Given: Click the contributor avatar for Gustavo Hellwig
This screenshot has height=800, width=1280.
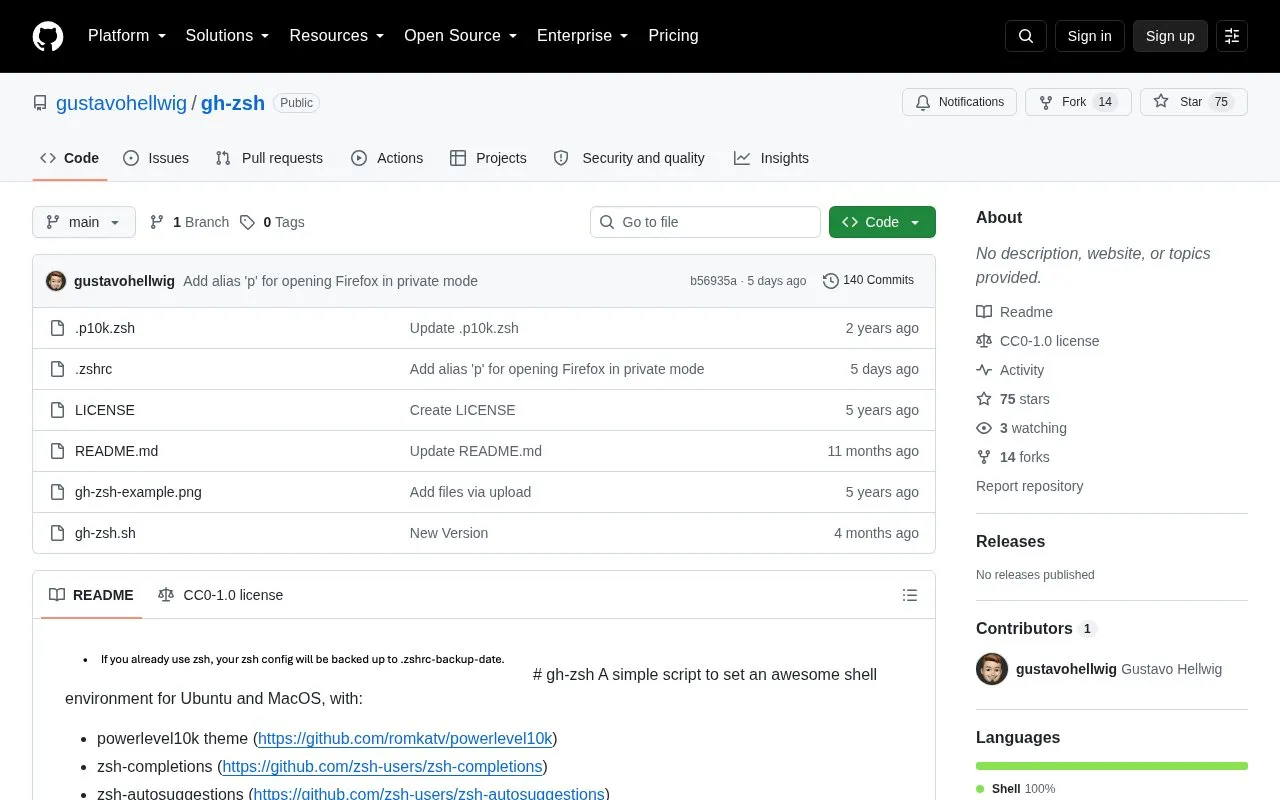Looking at the screenshot, I should click(992, 670).
